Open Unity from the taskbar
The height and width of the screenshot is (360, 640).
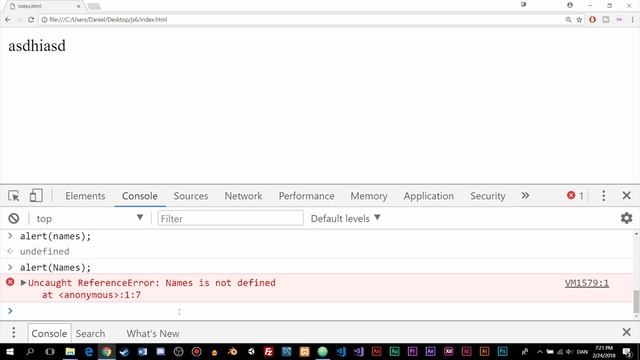point(251,351)
